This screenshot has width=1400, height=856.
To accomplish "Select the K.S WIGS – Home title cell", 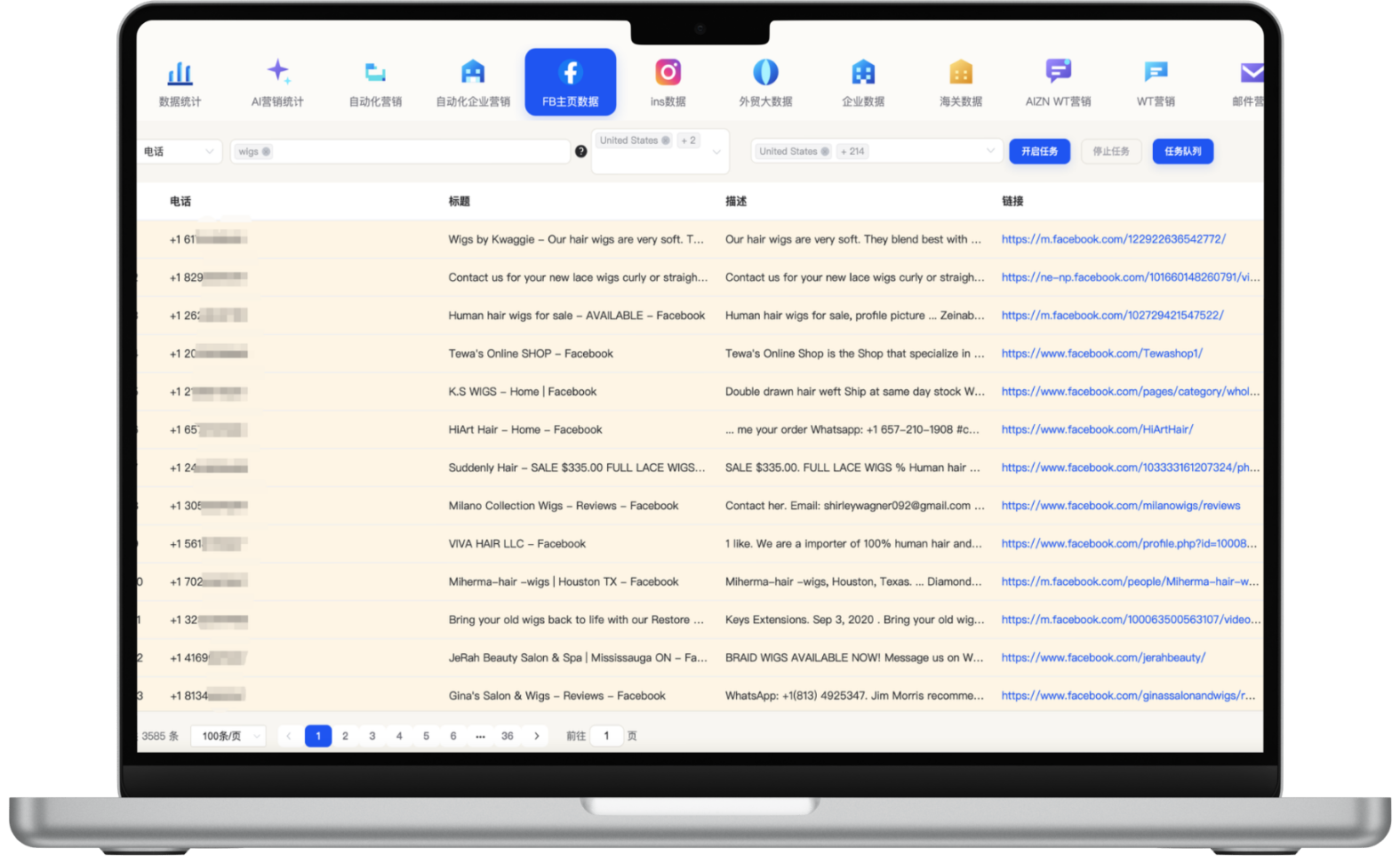I will pos(523,392).
